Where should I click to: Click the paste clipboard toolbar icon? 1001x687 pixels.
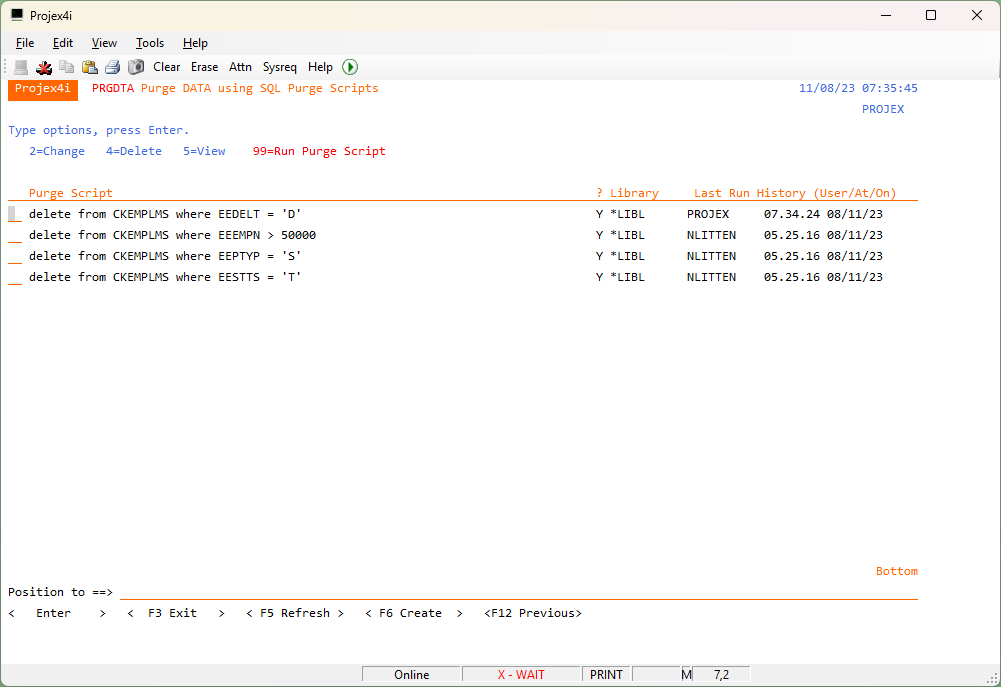tap(89, 67)
